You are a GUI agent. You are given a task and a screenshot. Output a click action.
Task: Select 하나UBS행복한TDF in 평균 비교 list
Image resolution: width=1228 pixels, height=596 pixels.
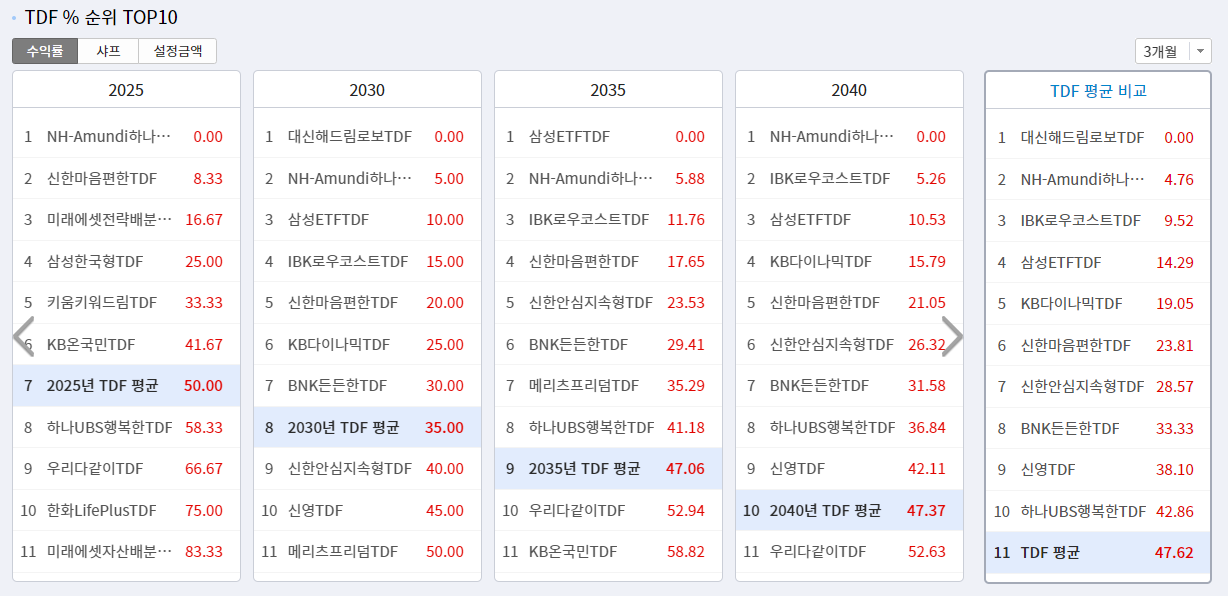[x=1098, y=511]
